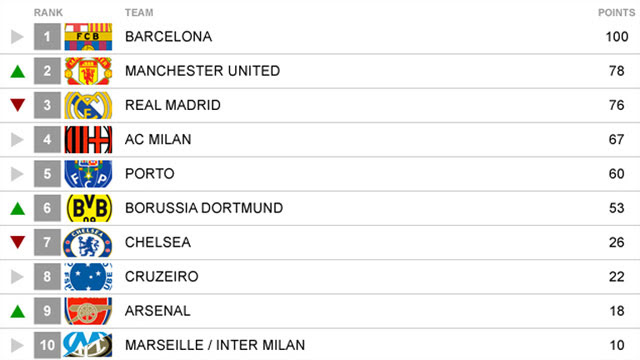Click the Arsenal cannon crest logo
Screen dimensions: 640x360
(88, 311)
